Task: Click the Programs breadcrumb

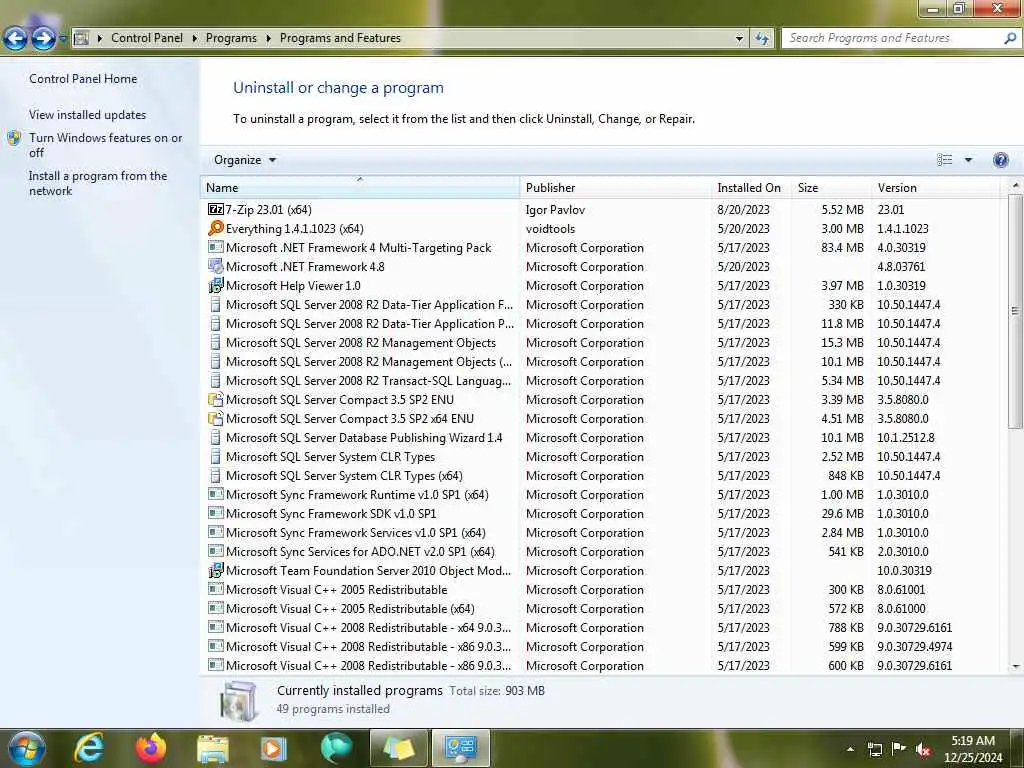Action: pyautogui.click(x=231, y=38)
